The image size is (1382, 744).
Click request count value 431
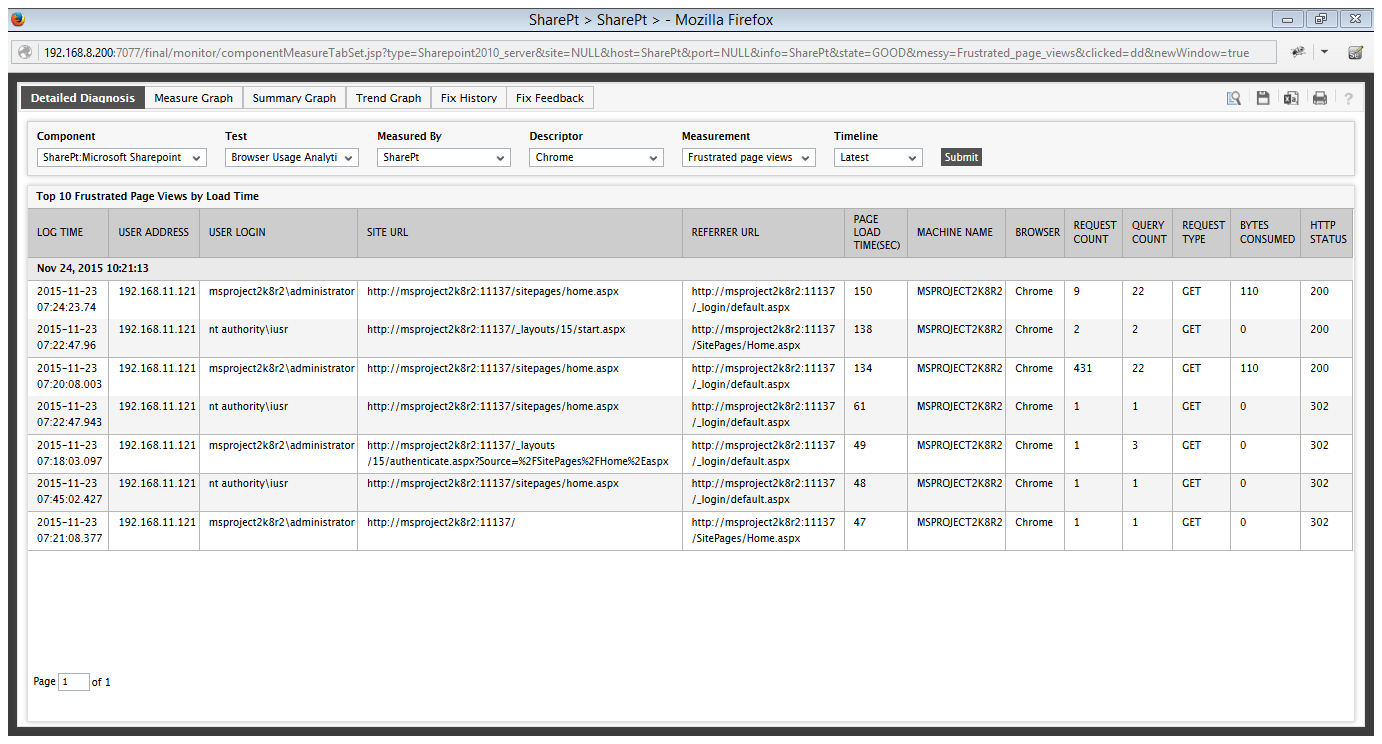click(1083, 369)
